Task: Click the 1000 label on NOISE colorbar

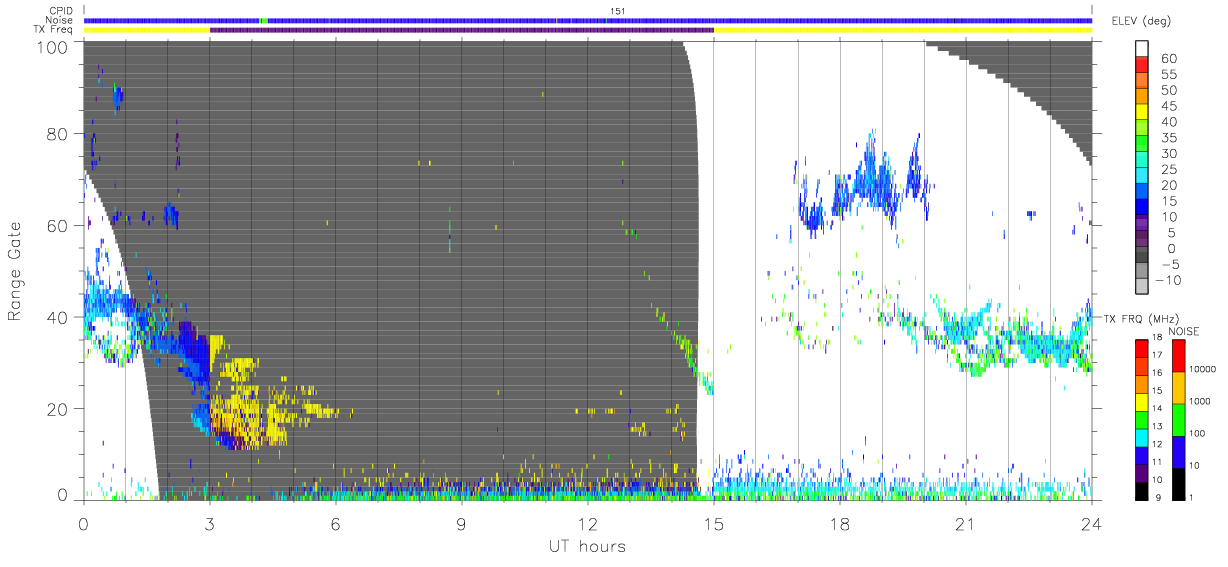Action: point(1202,401)
